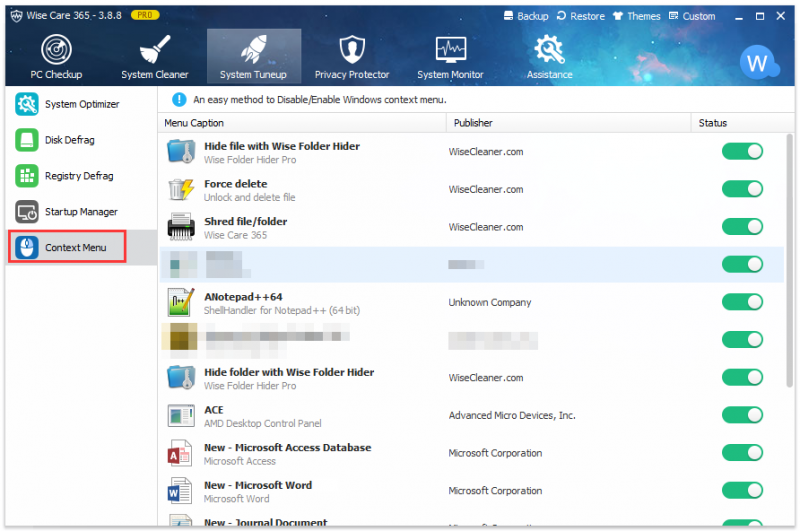Click the Restore button in title bar
Image resolution: width=800 pixels, height=531 pixels.
click(581, 16)
